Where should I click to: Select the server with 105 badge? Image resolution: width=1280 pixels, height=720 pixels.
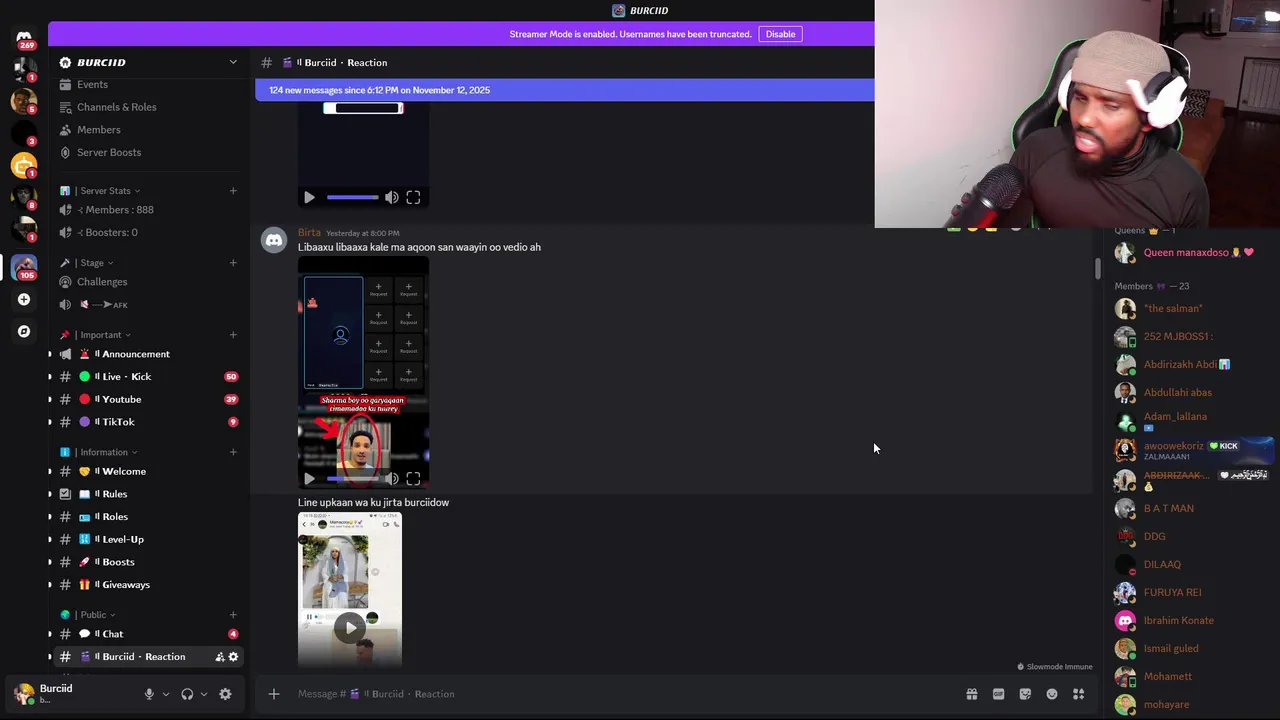(24, 267)
